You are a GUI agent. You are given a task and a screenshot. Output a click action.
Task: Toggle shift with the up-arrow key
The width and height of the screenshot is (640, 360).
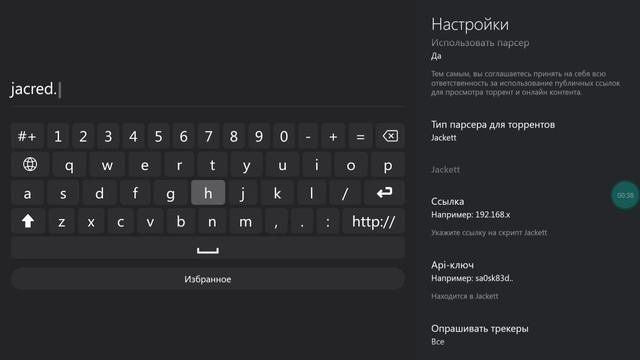point(28,221)
